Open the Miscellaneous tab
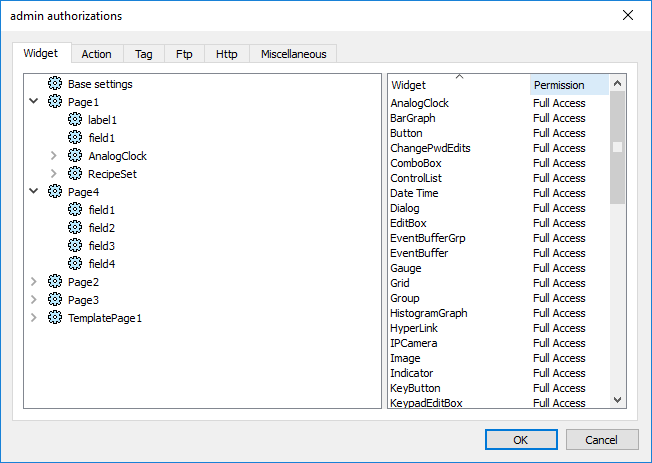The image size is (652, 463). click(x=293, y=54)
